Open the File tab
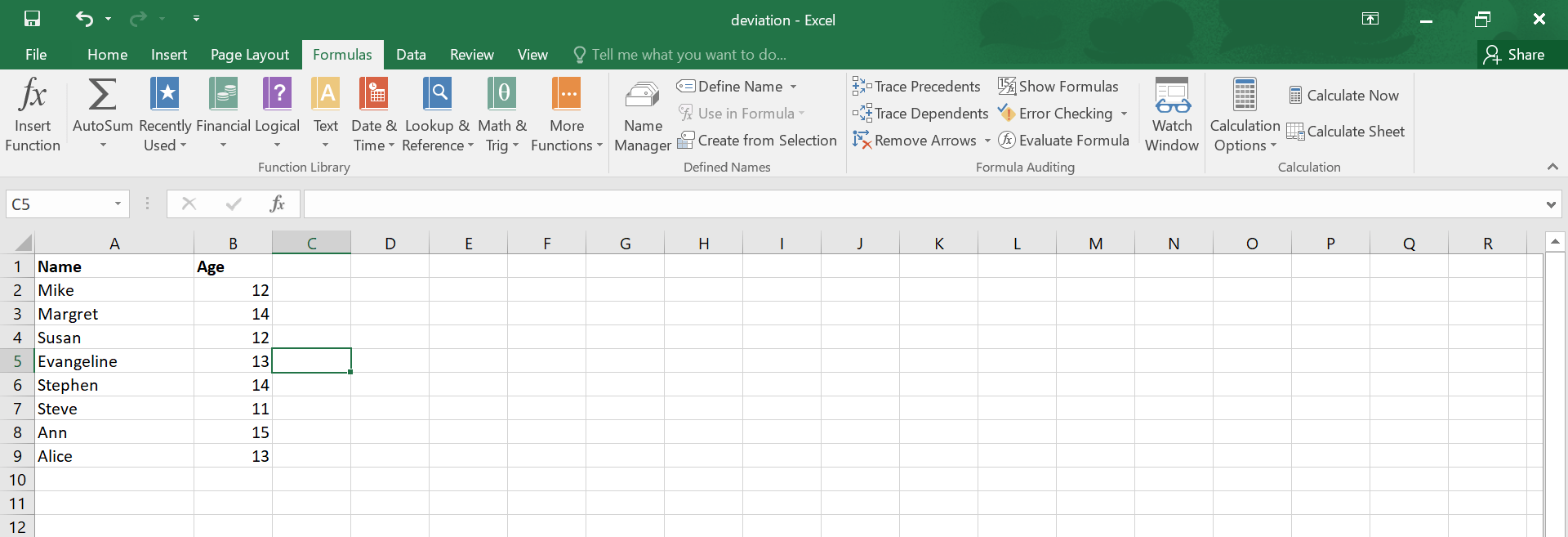1568x537 pixels. point(36,54)
